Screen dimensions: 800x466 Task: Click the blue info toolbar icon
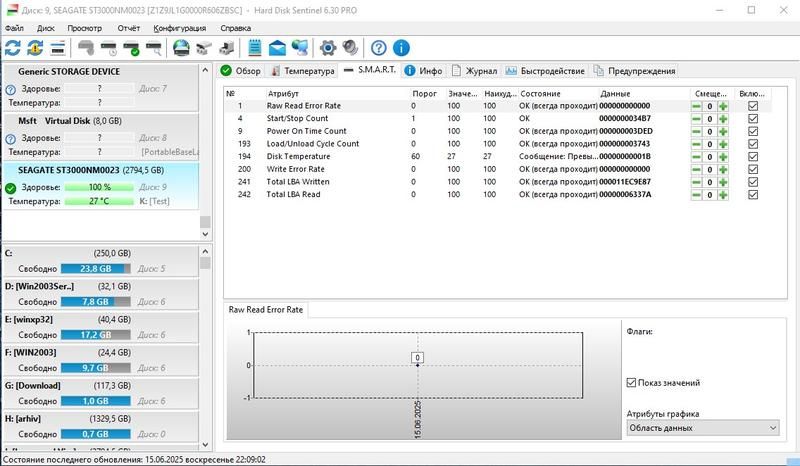pyautogui.click(x=401, y=48)
